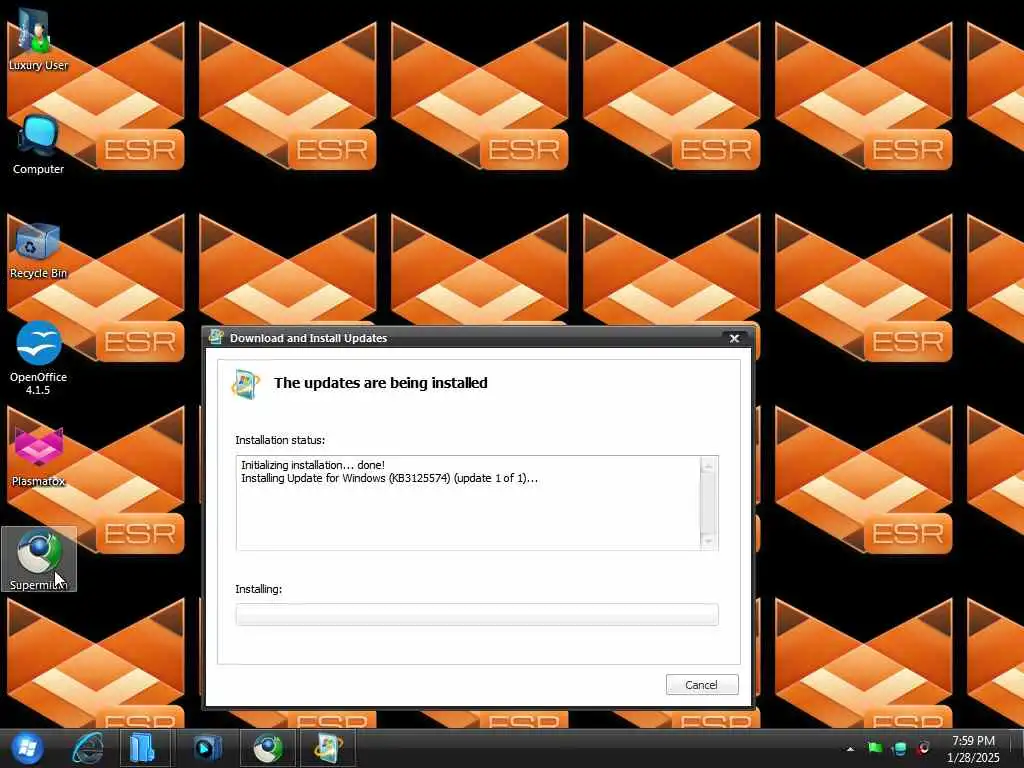Select the Plasmafox desktop icon
The width and height of the screenshot is (1024, 768).
[x=38, y=457]
